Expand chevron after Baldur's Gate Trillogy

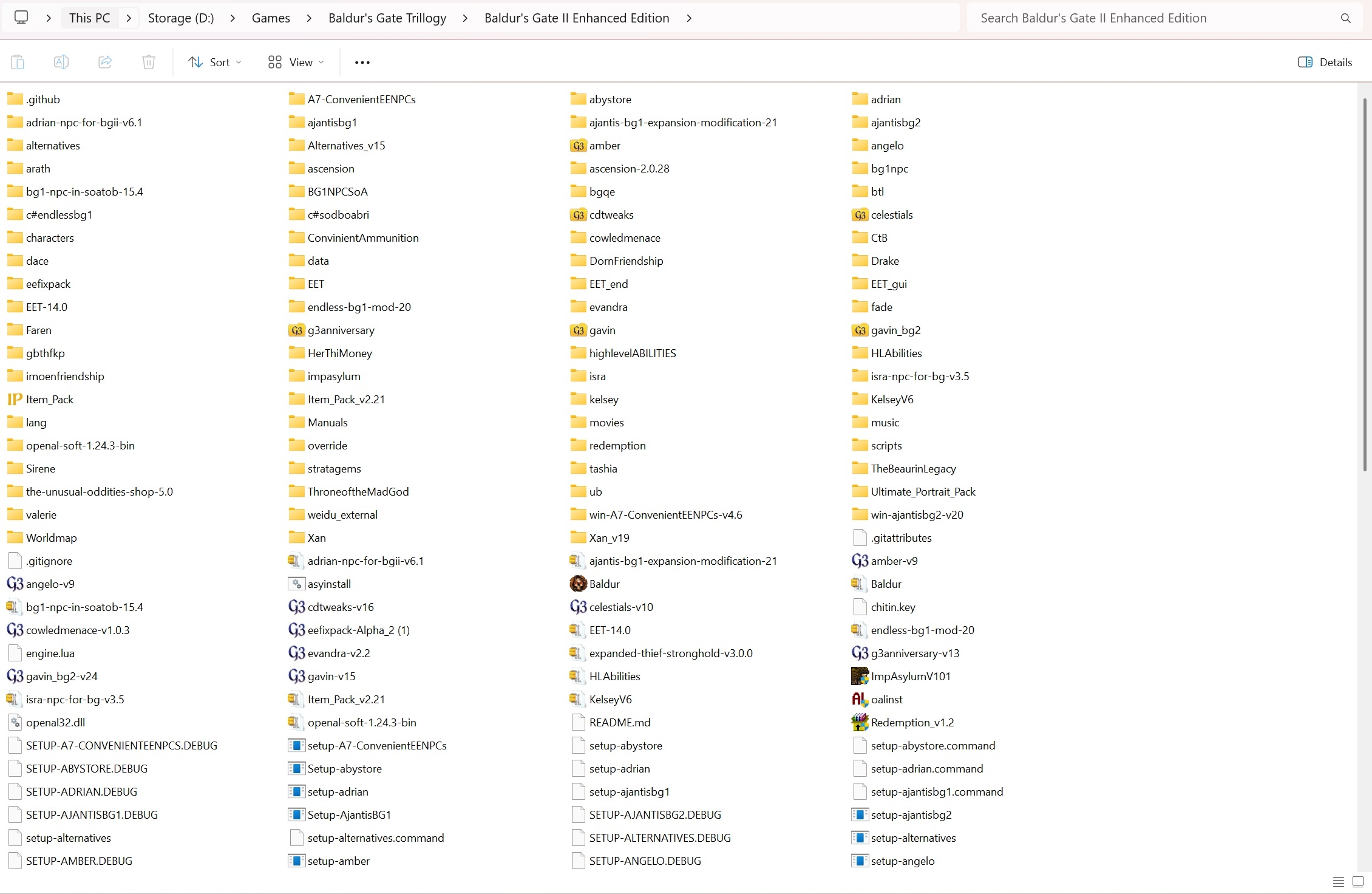465,18
